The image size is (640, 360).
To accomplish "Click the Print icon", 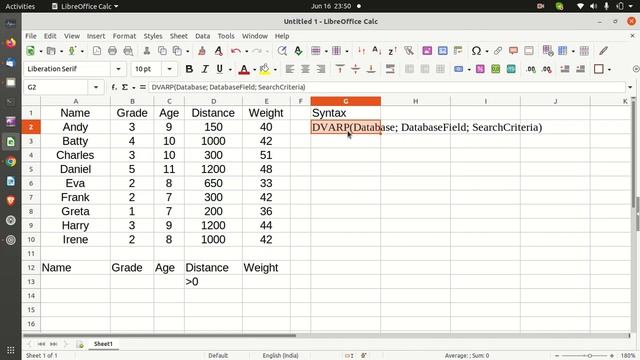I will click(x=112, y=51).
